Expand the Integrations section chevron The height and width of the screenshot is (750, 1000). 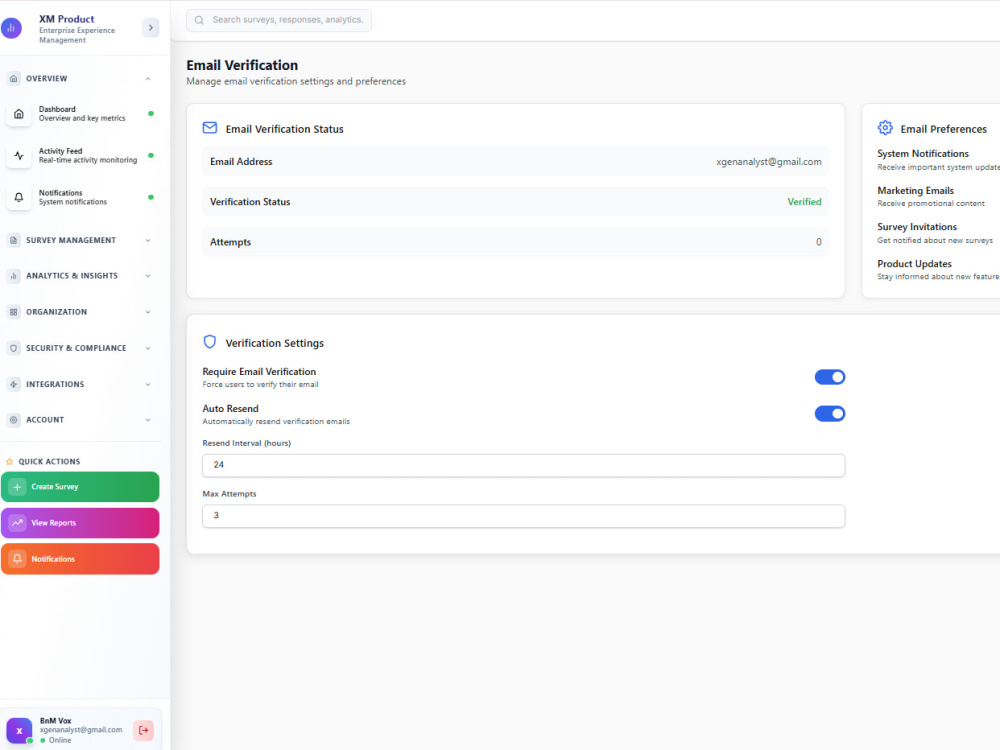pos(148,385)
